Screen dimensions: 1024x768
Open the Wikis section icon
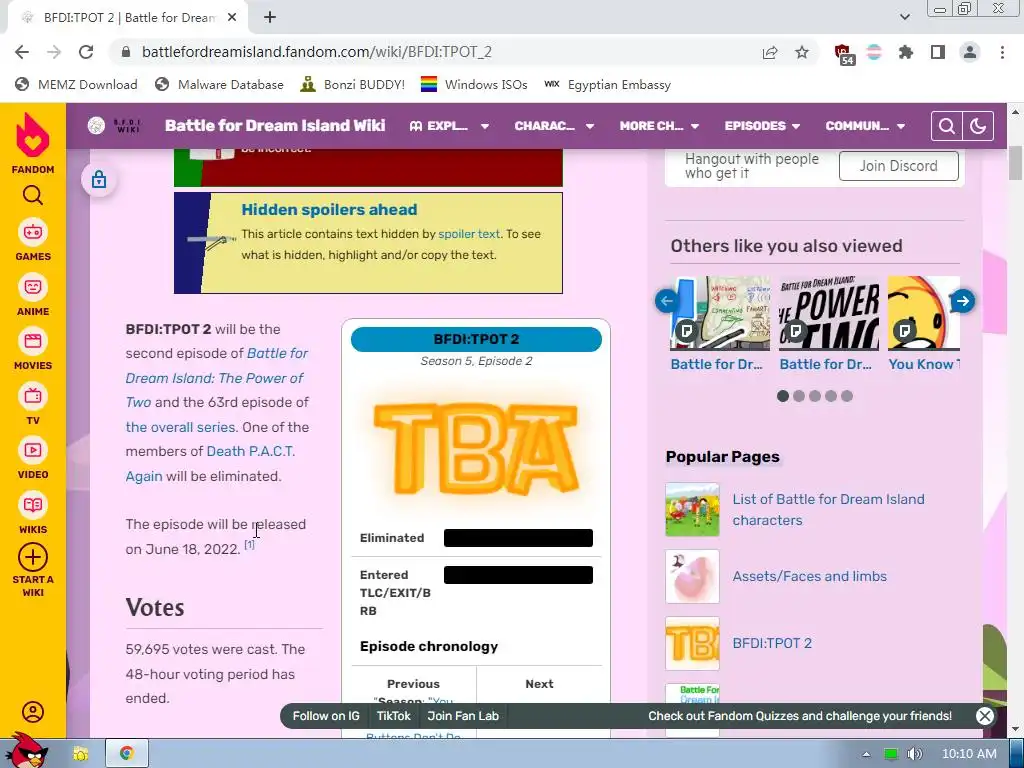tap(33, 505)
